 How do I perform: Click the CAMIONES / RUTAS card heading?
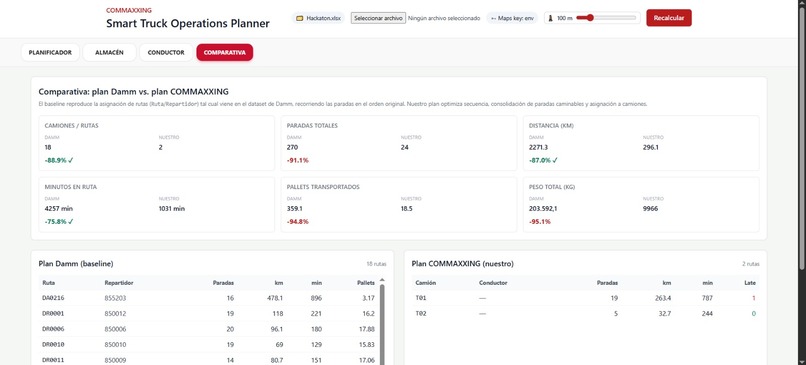click(x=71, y=125)
